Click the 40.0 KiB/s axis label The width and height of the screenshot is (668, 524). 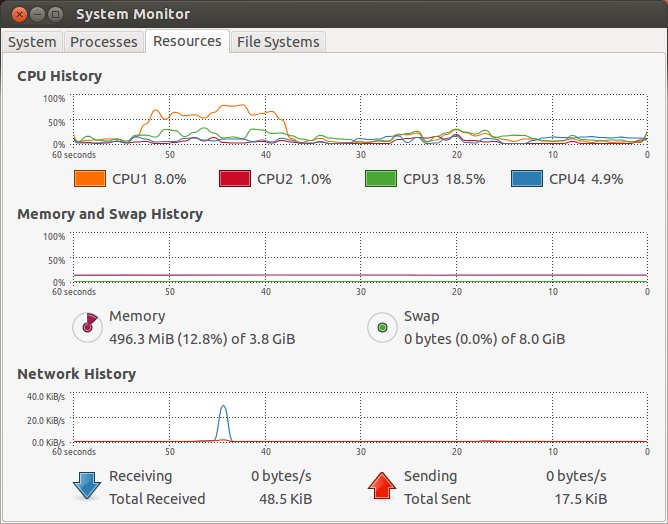click(x=46, y=397)
